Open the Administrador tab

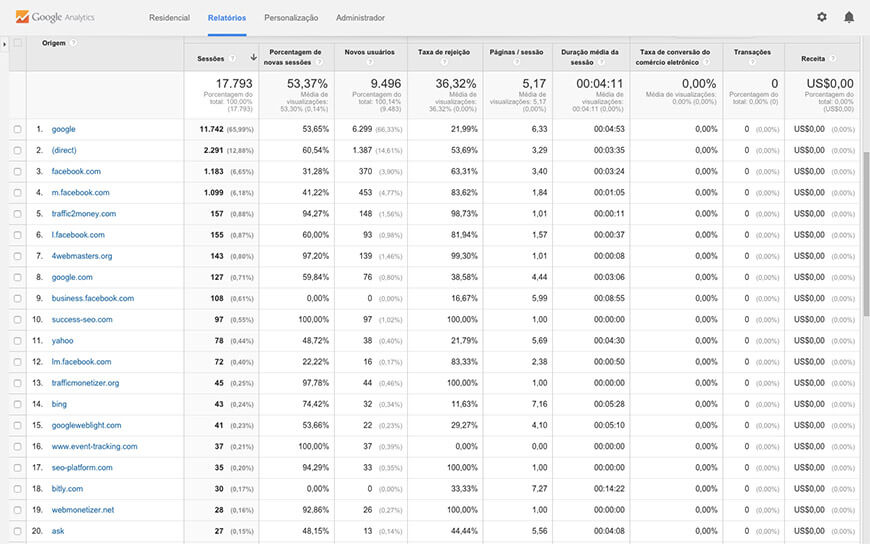(360, 18)
